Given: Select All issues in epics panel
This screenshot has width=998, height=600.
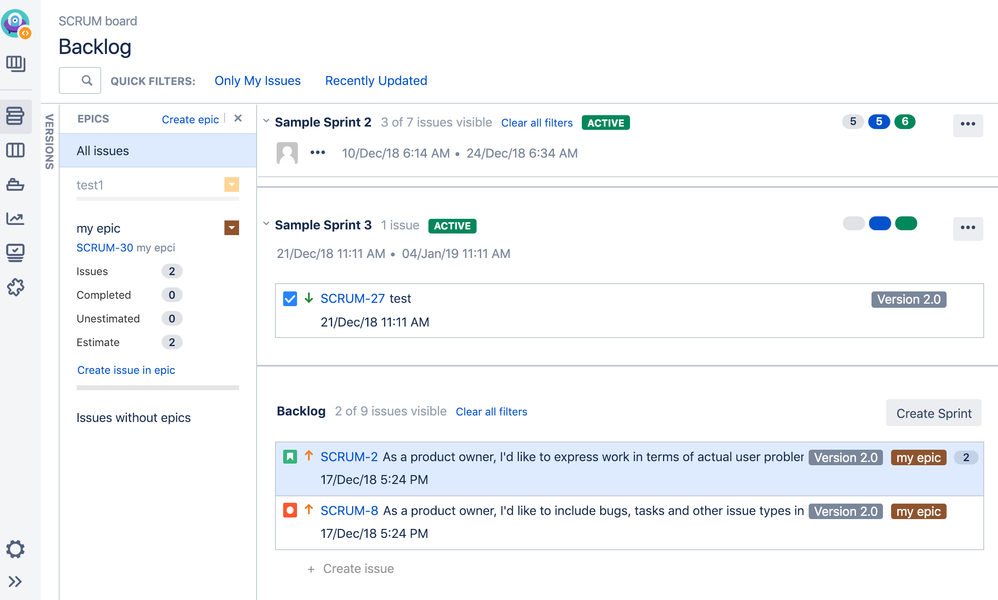Looking at the screenshot, I should click(x=158, y=151).
